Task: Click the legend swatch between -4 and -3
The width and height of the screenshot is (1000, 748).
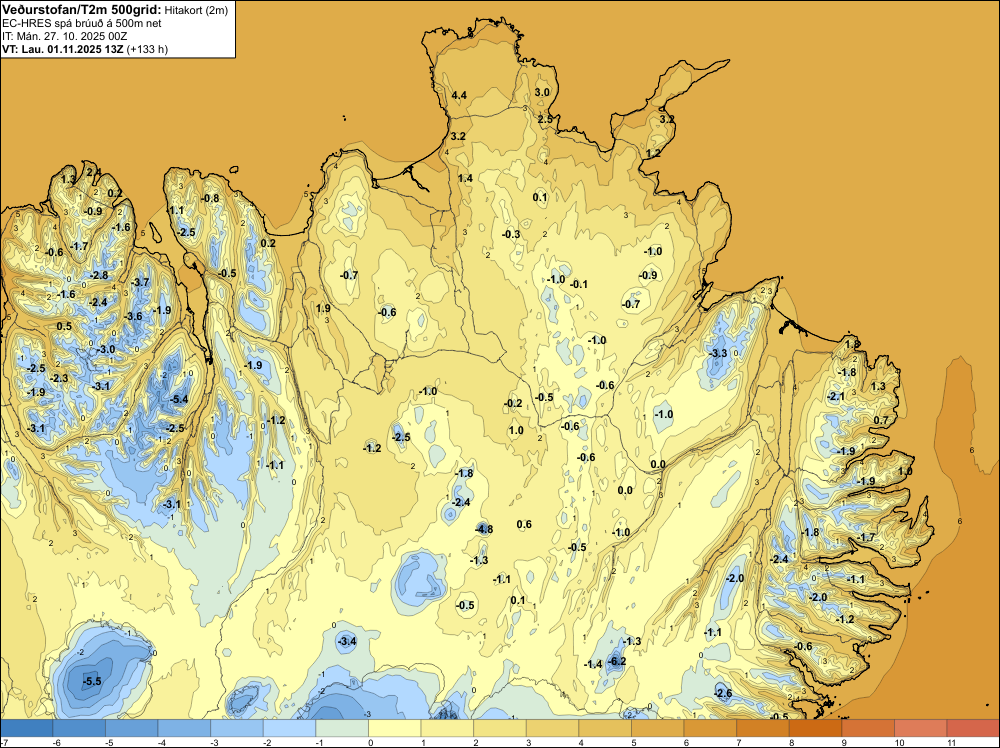Action: [x=184, y=728]
